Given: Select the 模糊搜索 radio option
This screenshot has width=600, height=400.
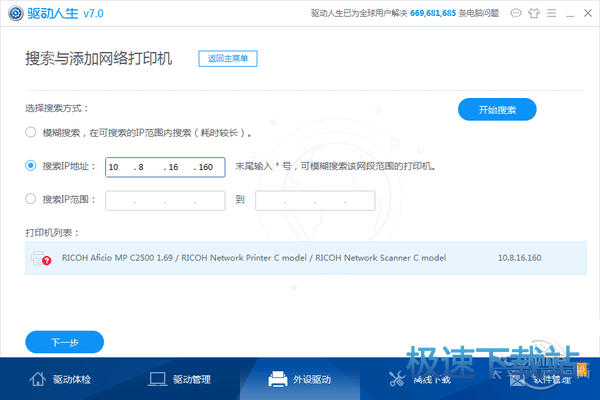Looking at the screenshot, I should point(31,132).
